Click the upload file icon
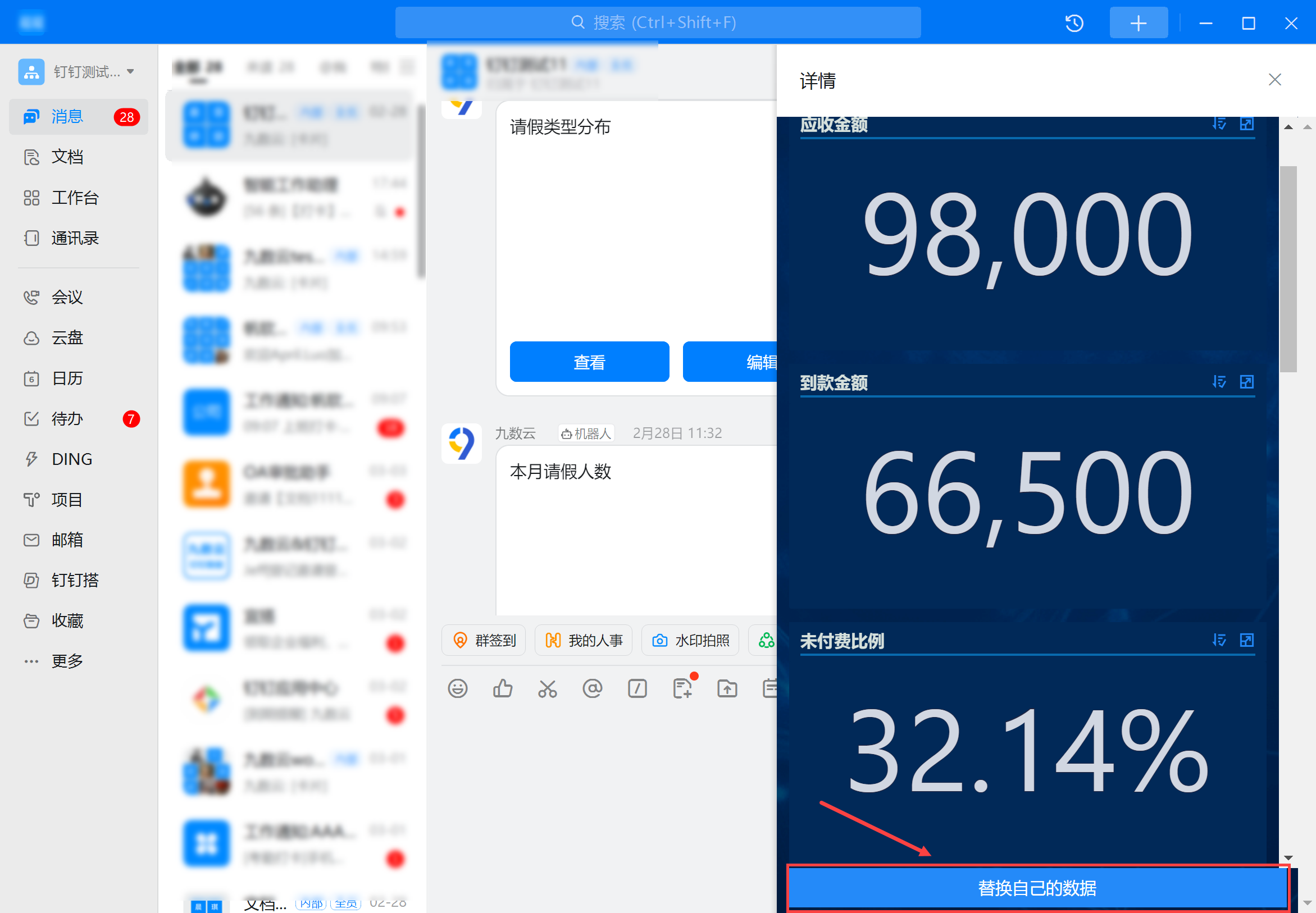Screen dimensions: 1316x913 727,688
